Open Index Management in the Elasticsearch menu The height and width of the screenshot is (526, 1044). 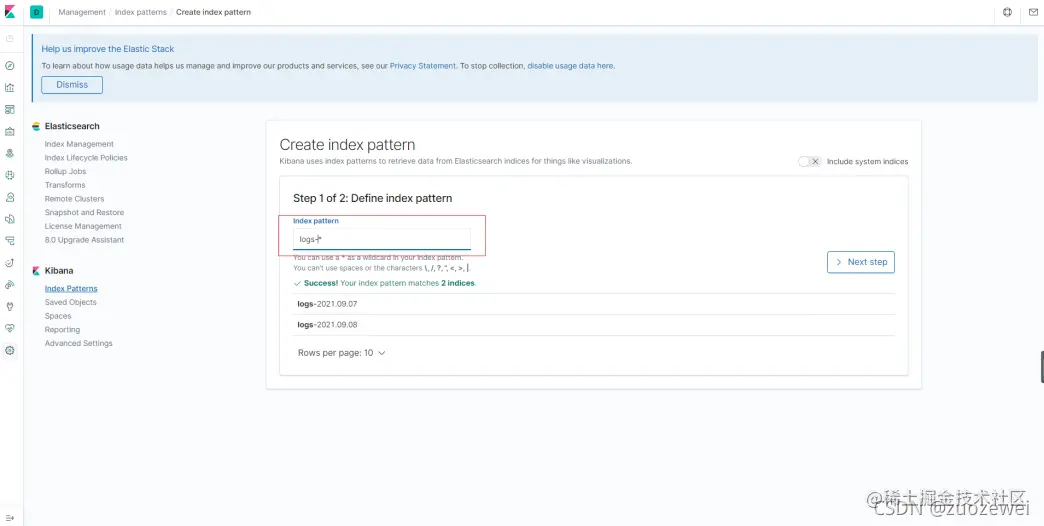click(79, 144)
